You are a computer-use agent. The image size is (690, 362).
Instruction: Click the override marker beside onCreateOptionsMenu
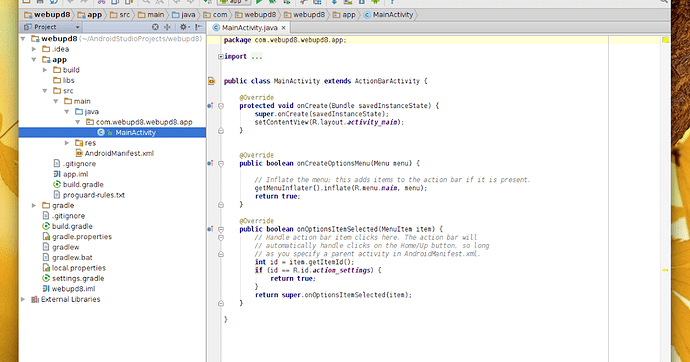[210, 163]
